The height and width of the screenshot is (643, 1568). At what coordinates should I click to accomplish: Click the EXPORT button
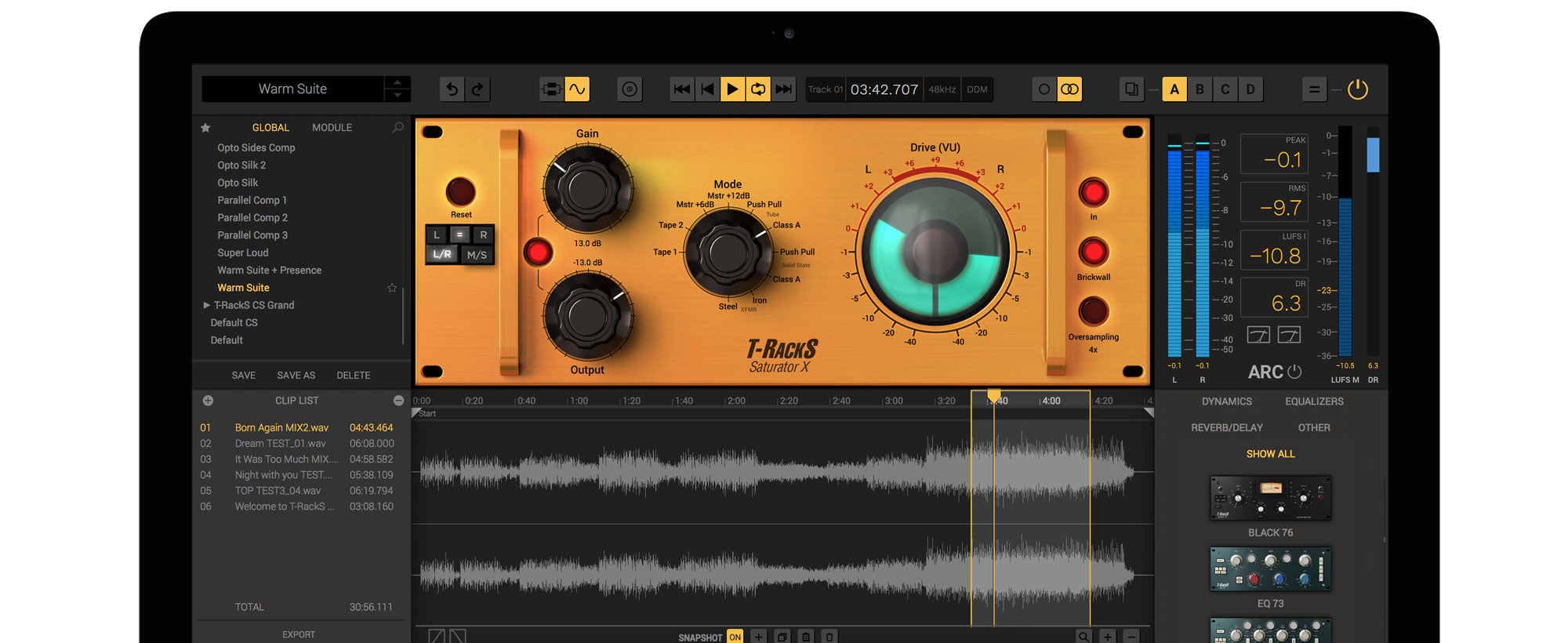click(x=299, y=634)
